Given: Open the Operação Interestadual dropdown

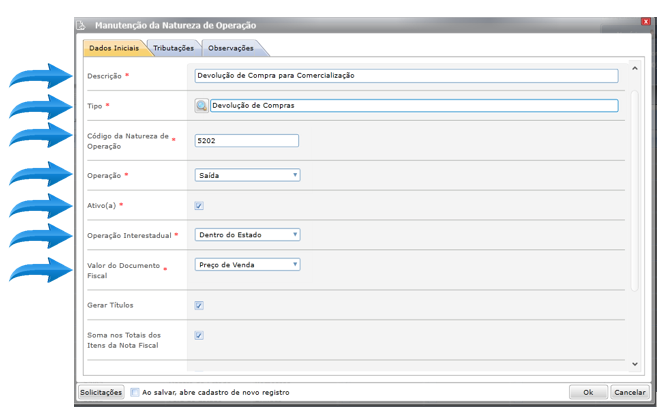Looking at the screenshot, I should pyautogui.click(x=247, y=235).
